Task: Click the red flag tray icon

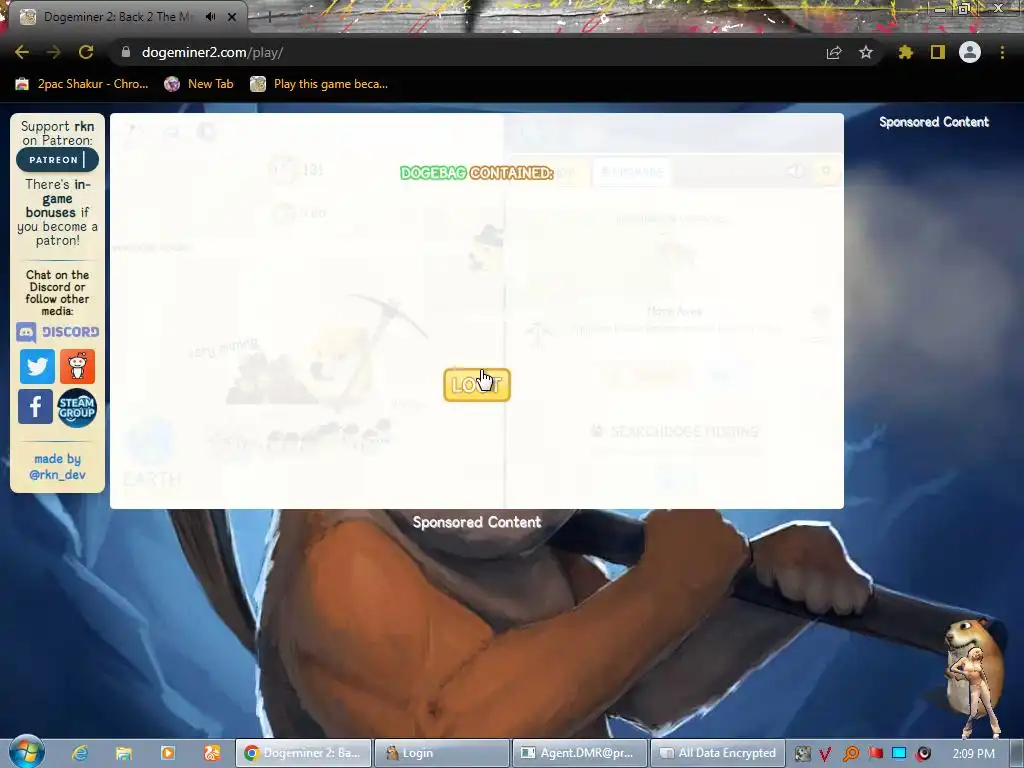Action: pos(875,754)
